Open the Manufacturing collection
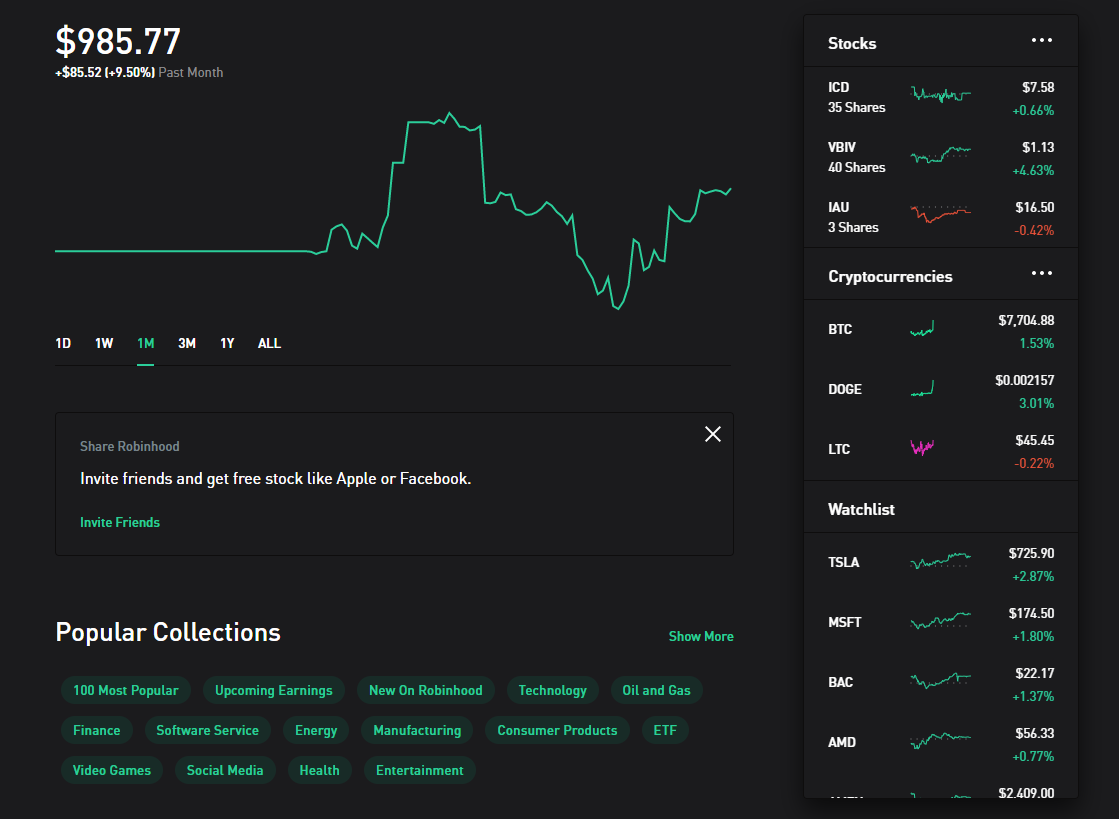Viewport: 1119px width, 819px height. tap(417, 730)
